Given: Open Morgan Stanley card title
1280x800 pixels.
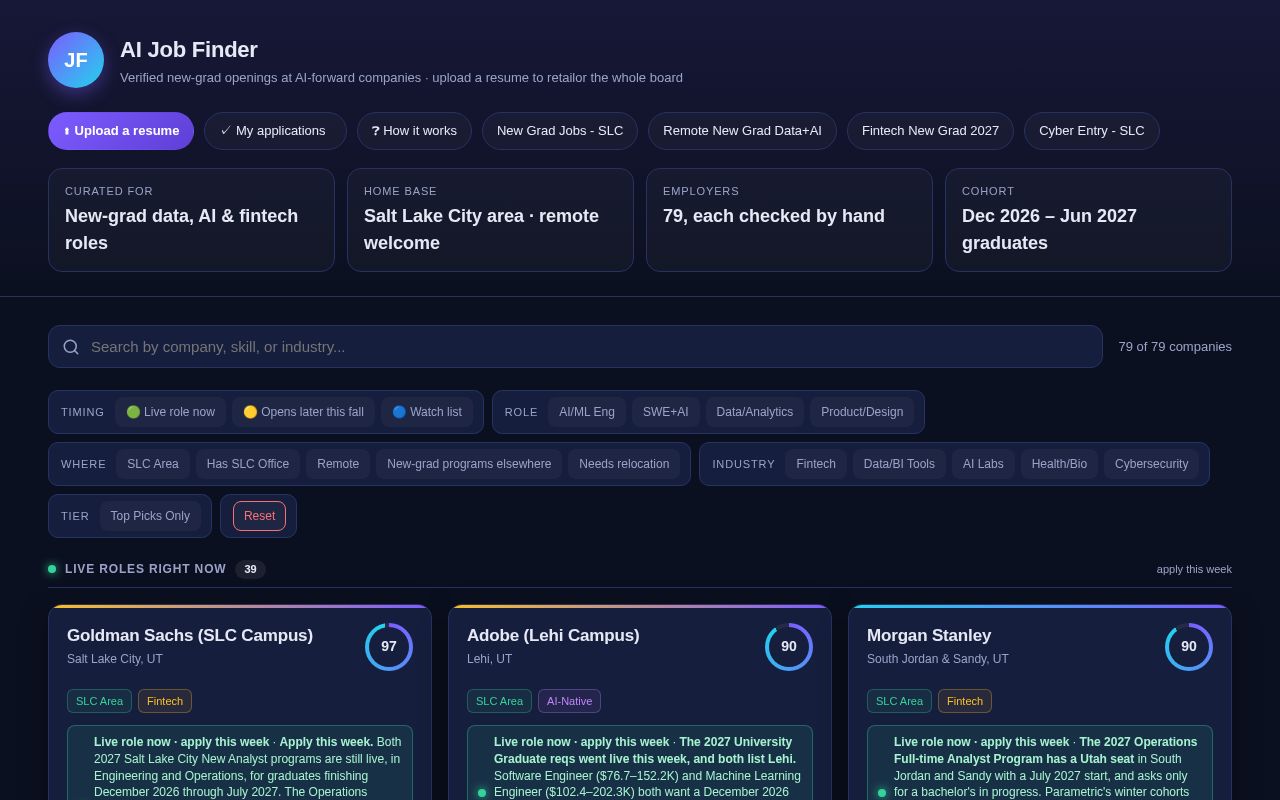Looking at the screenshot, I should click(x=929, y=636).
